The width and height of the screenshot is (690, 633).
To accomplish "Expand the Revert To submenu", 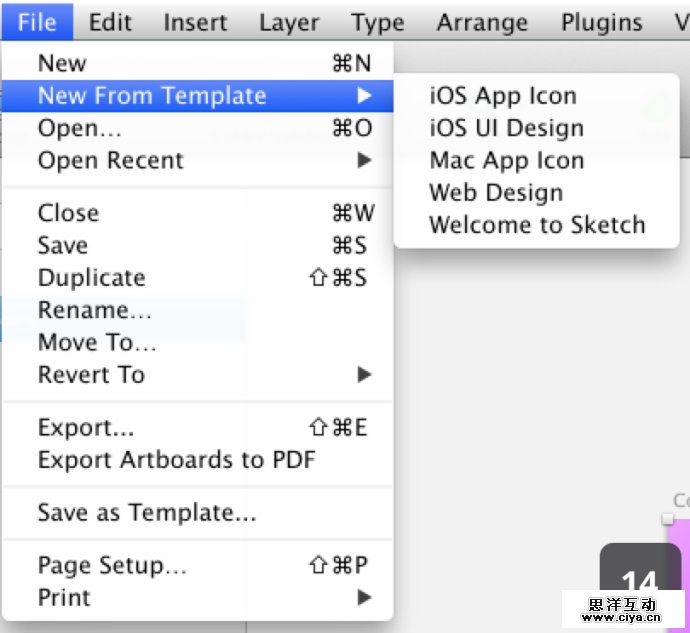I will [x=91, y=375].
